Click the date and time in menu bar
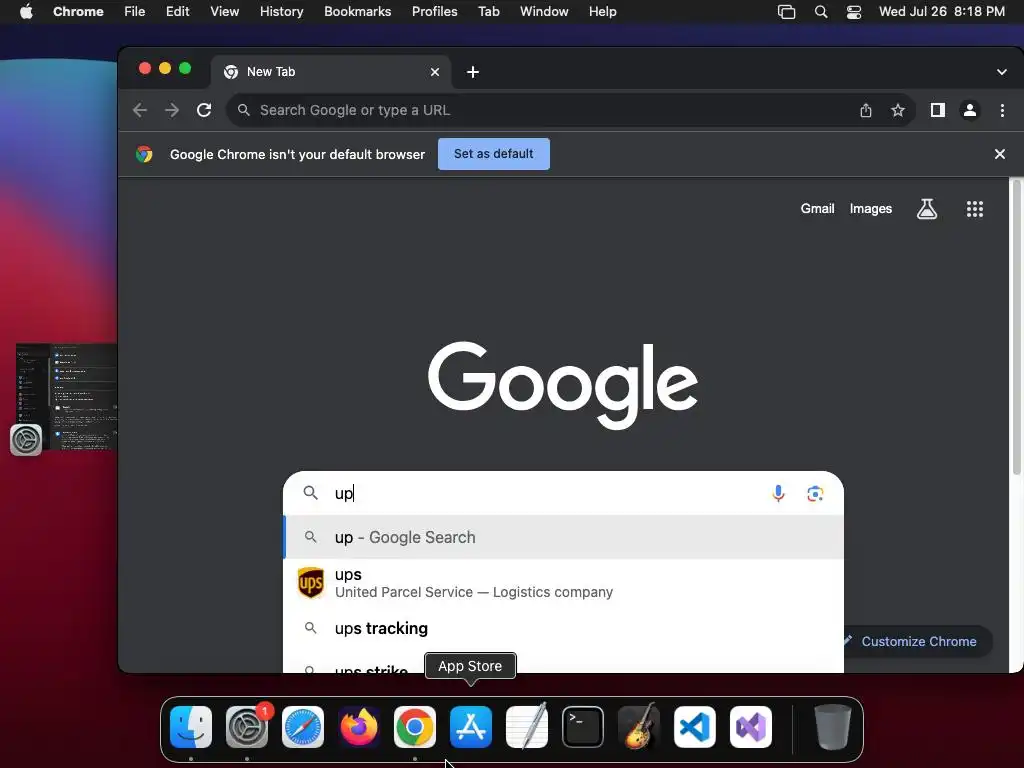Viewport: 1024px width, 768px height. (942, 12)
